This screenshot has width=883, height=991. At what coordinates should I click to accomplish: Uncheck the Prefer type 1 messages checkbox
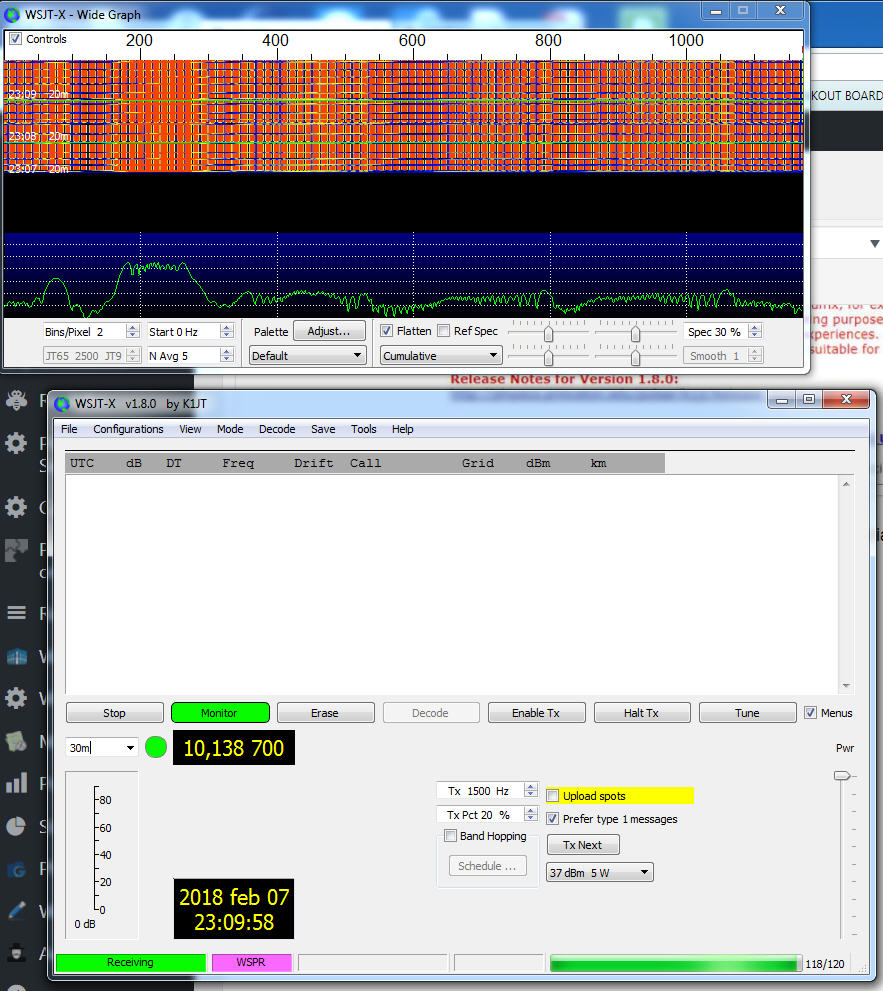pyautogui.click(x=552, y=818)
